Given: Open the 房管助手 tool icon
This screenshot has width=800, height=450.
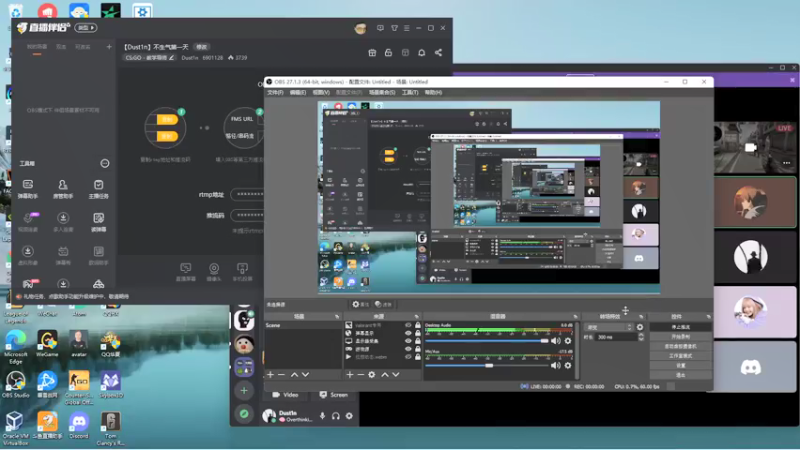Looking at the screenshot, I should coord(63,188).
